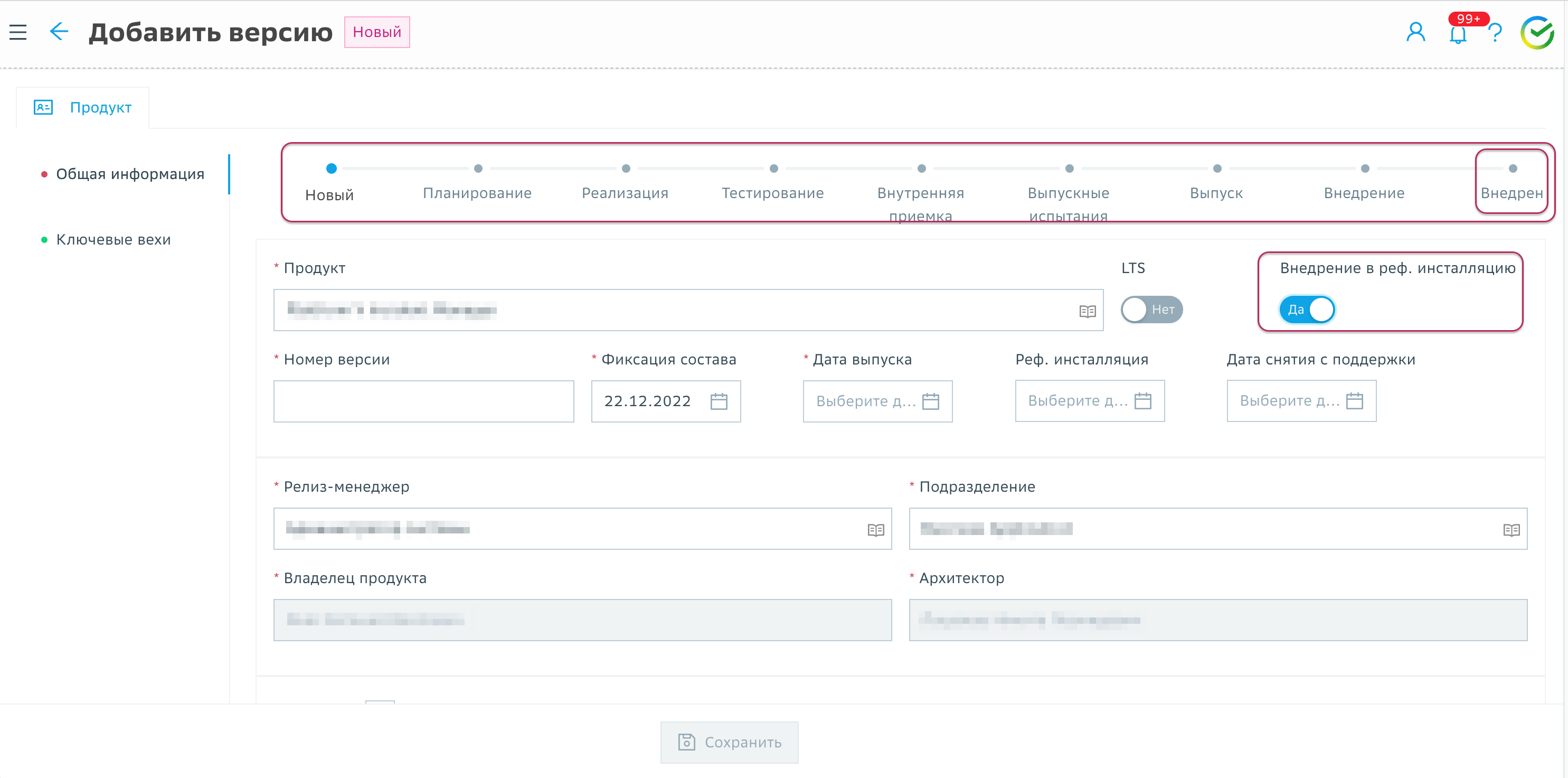The image size is (1568, 778).
Task: Open the hamburger menu
Action: coord(18,32)
